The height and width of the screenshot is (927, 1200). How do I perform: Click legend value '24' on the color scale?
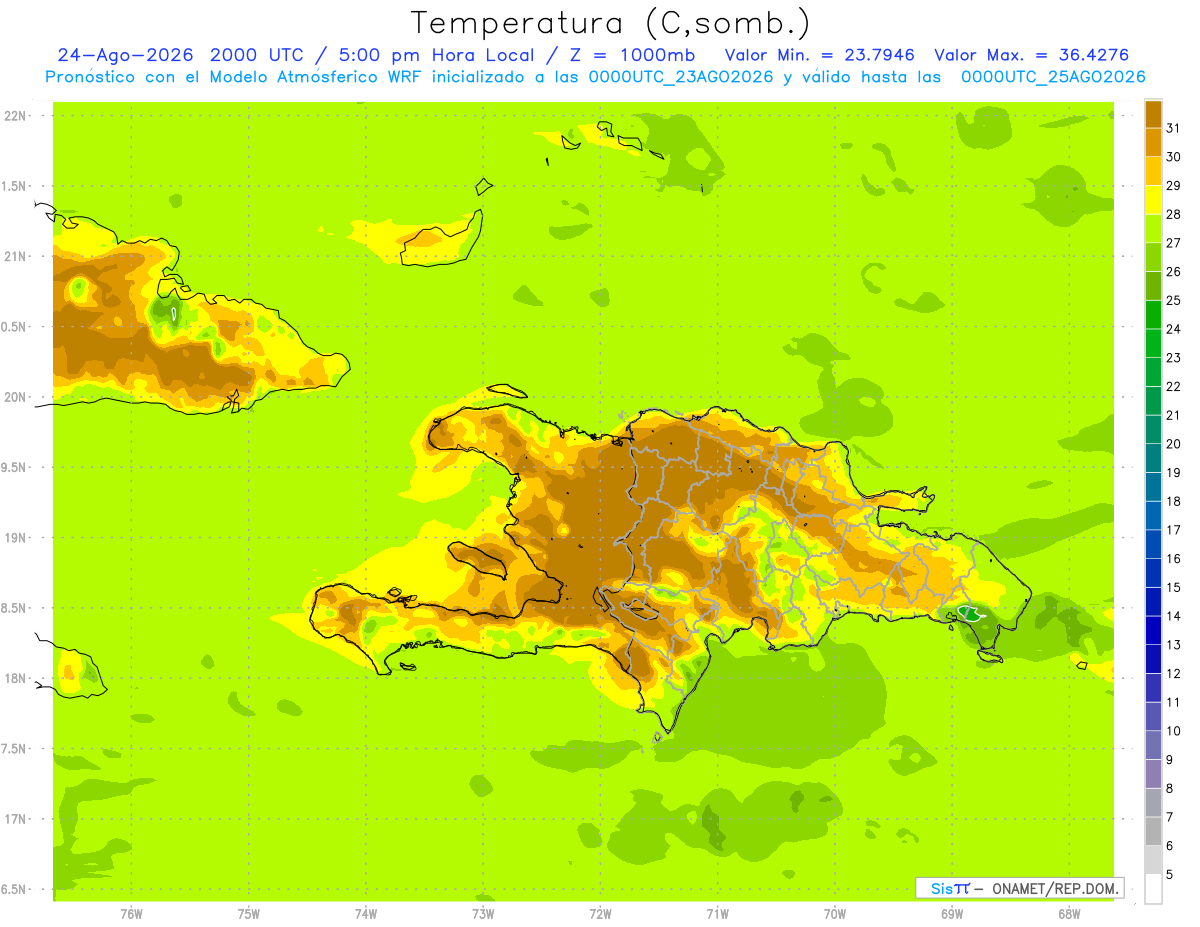(1173, 329)
